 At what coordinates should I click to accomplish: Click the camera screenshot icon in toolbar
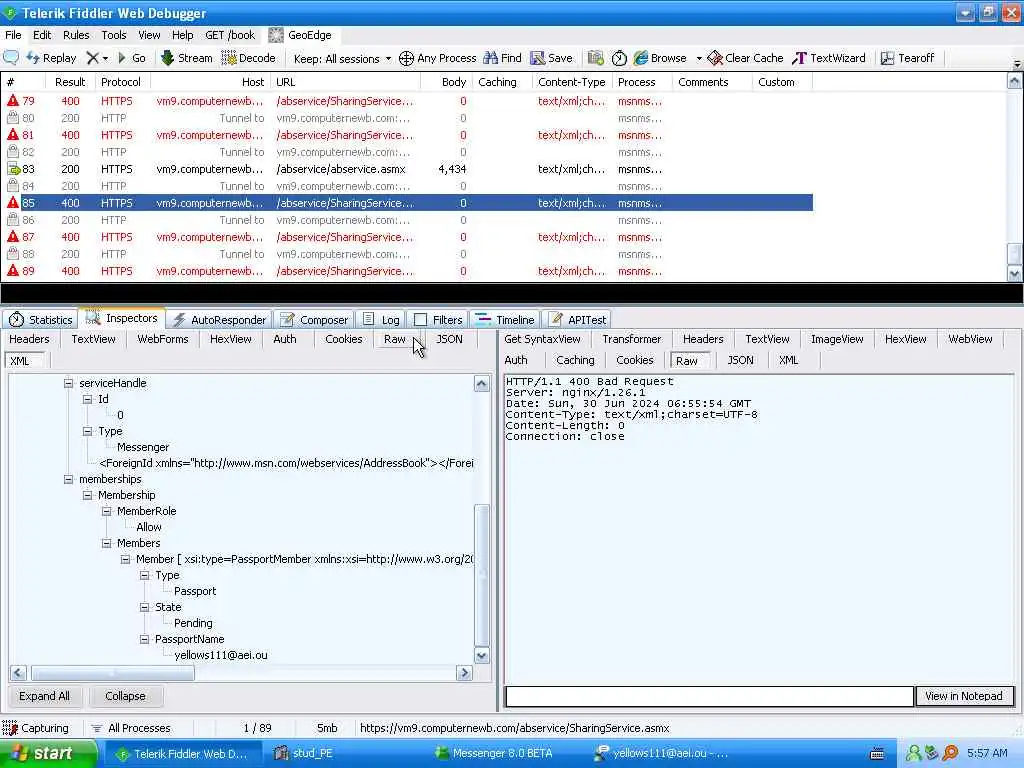pyautogui.click(x=595, y=58)
